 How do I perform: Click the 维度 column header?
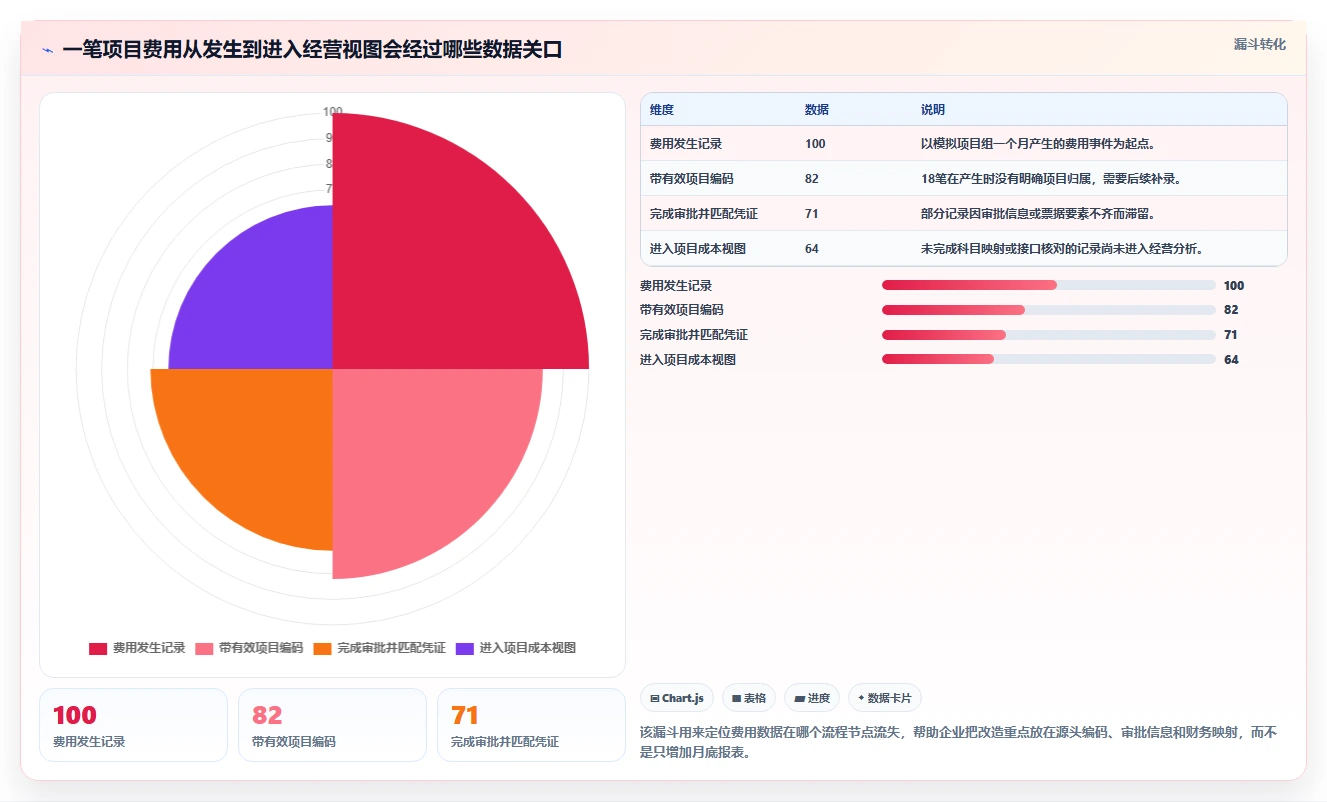[x=662, y=110]
